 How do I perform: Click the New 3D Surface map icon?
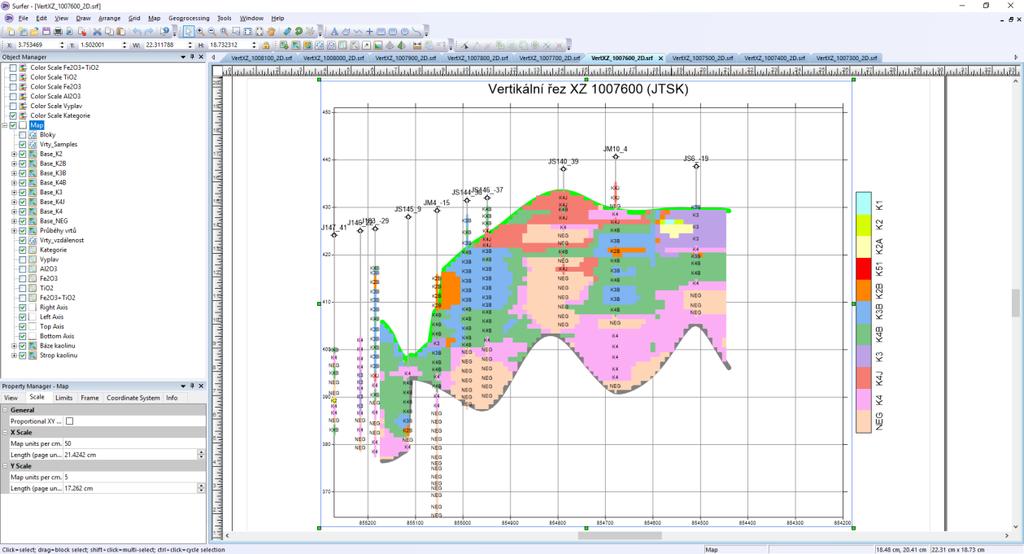click(x=401, y=45)
